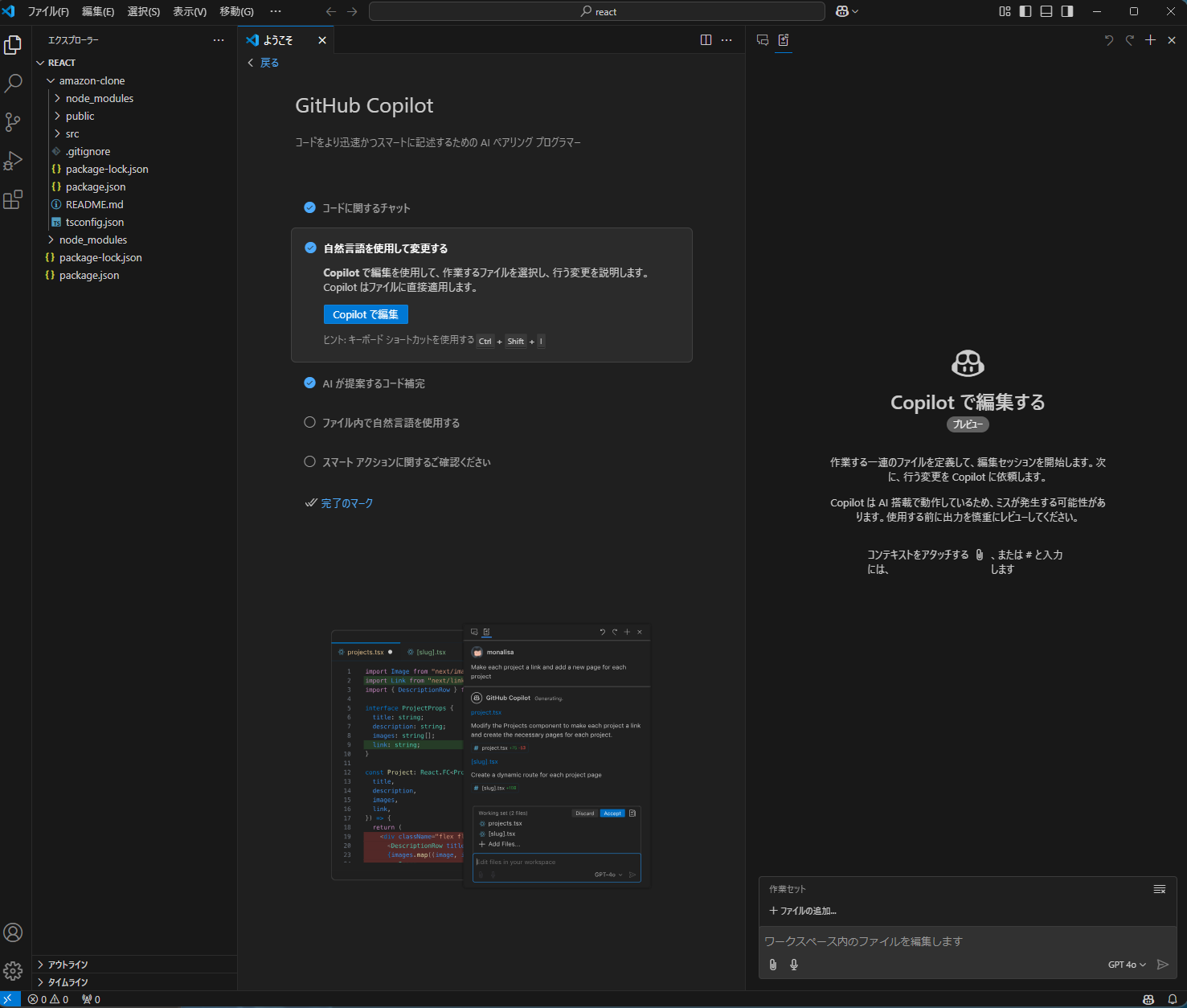1187x1008 pixels.
Task: Toggle the '自然言語を使用して変更する' step checkmark
Action: coord(310,248)
